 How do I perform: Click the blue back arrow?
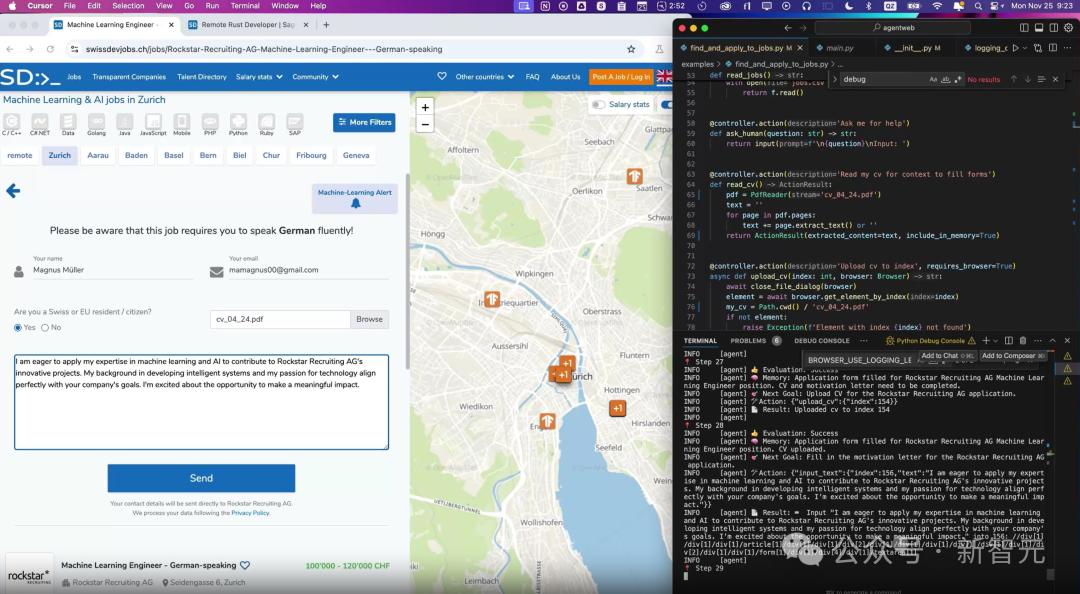[13, 191]
